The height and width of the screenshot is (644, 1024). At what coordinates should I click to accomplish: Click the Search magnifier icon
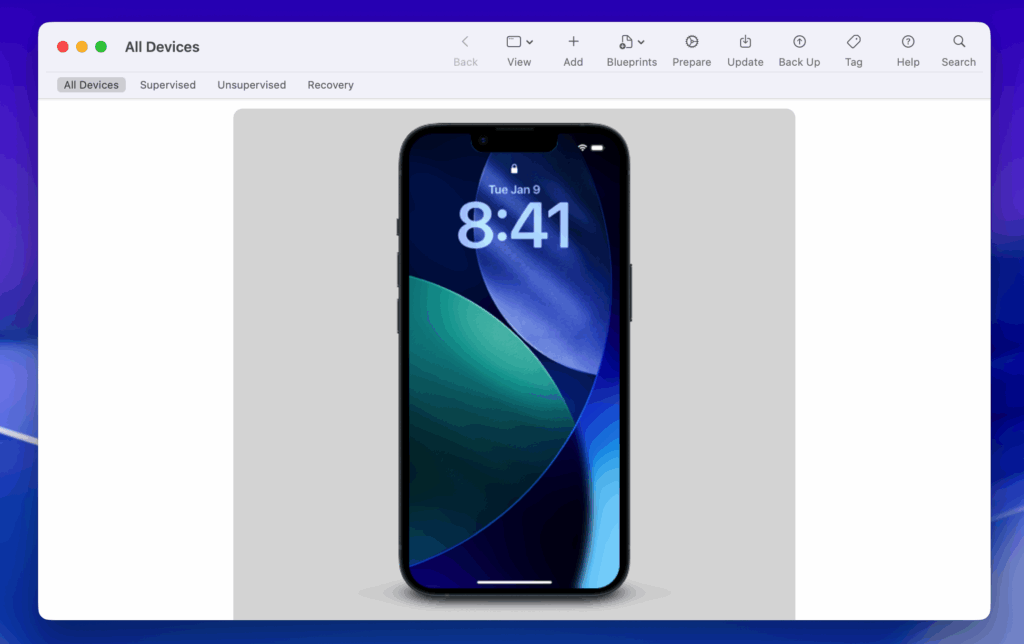(x=958, y=42)
